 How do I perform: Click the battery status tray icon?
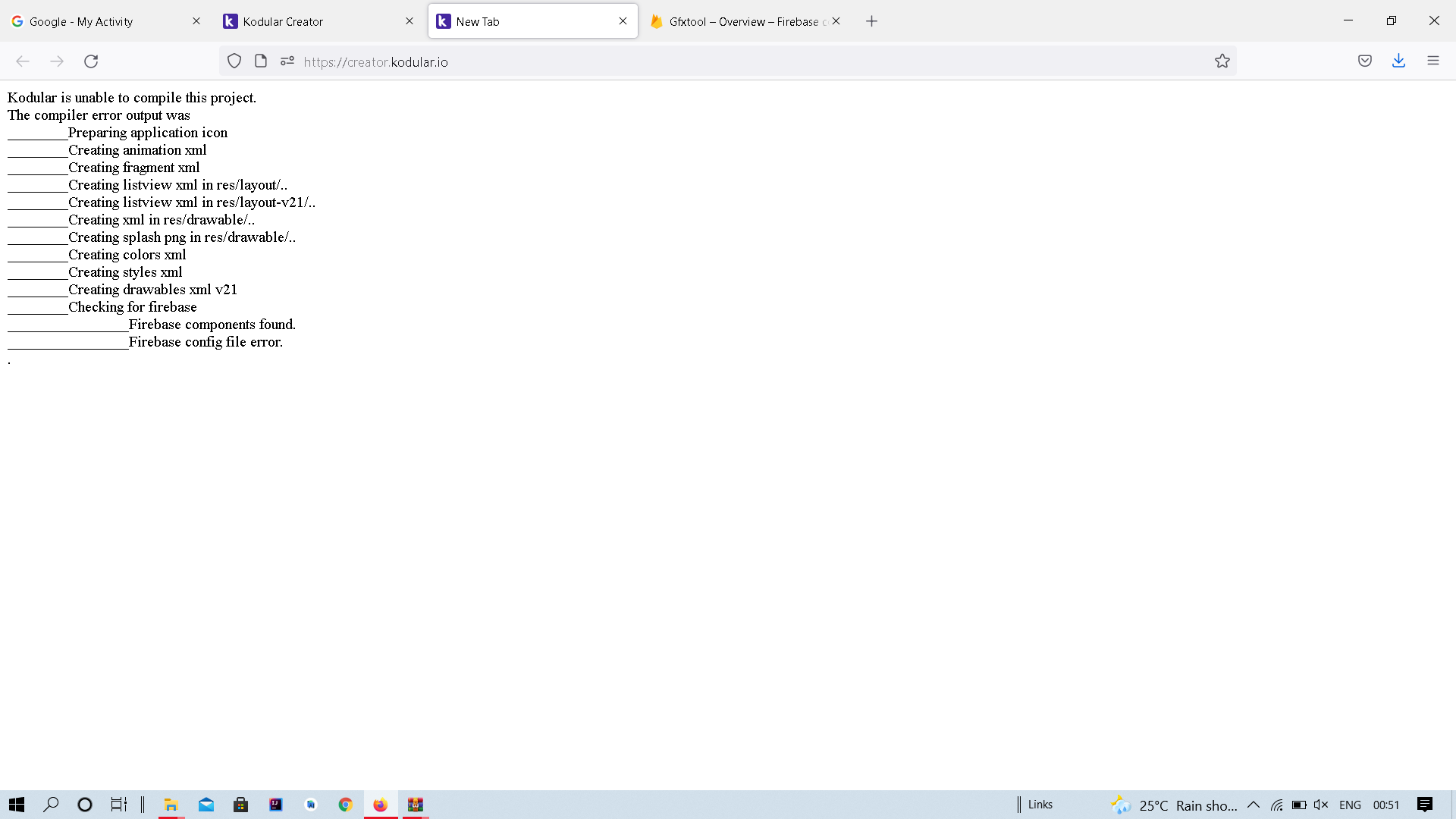(1299, 805)
